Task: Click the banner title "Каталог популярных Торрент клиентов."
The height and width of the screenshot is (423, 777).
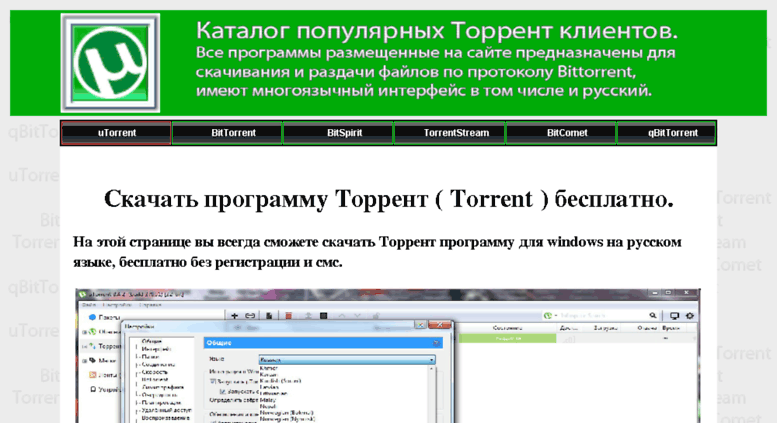Action: coord(437,31)
